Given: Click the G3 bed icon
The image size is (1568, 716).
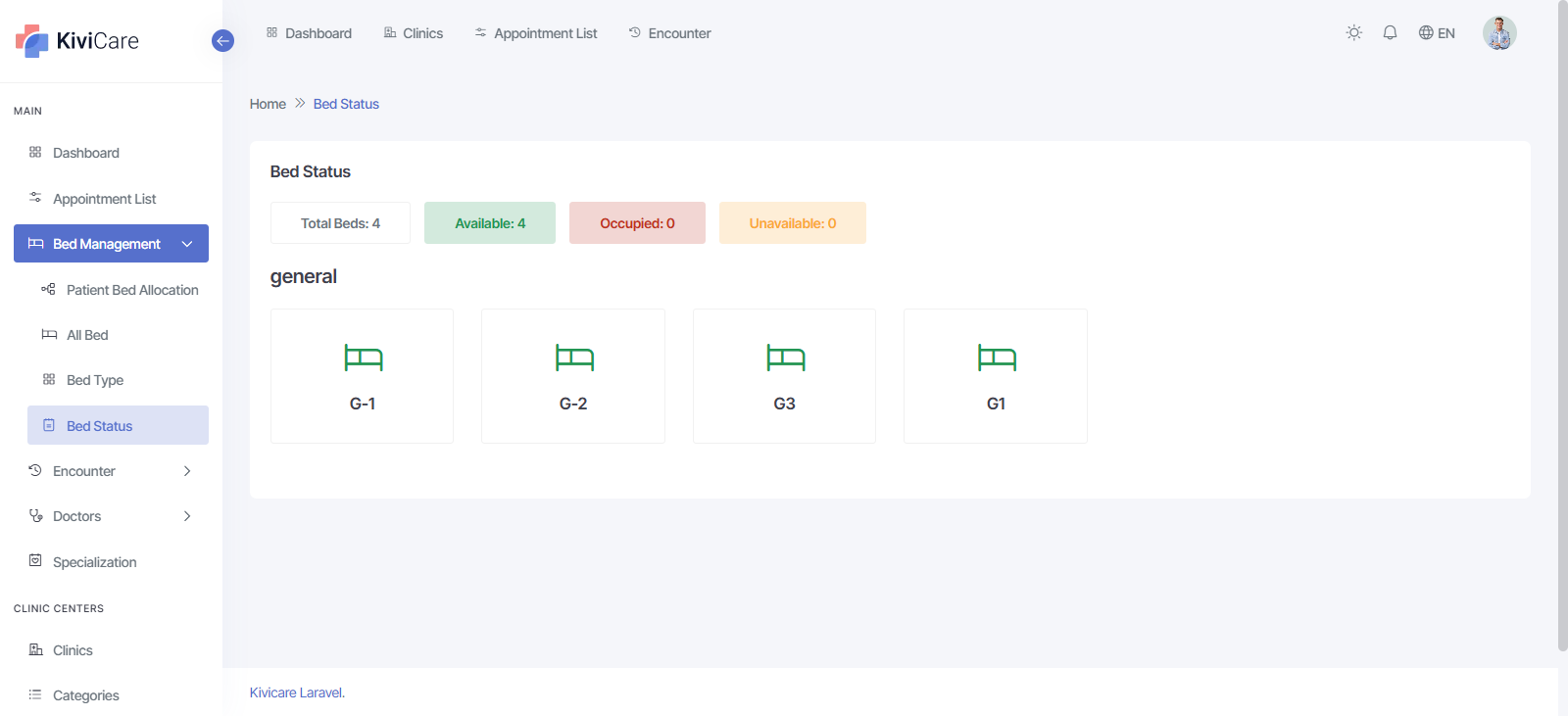Looking at the screenshot, I should coord(785,358).
